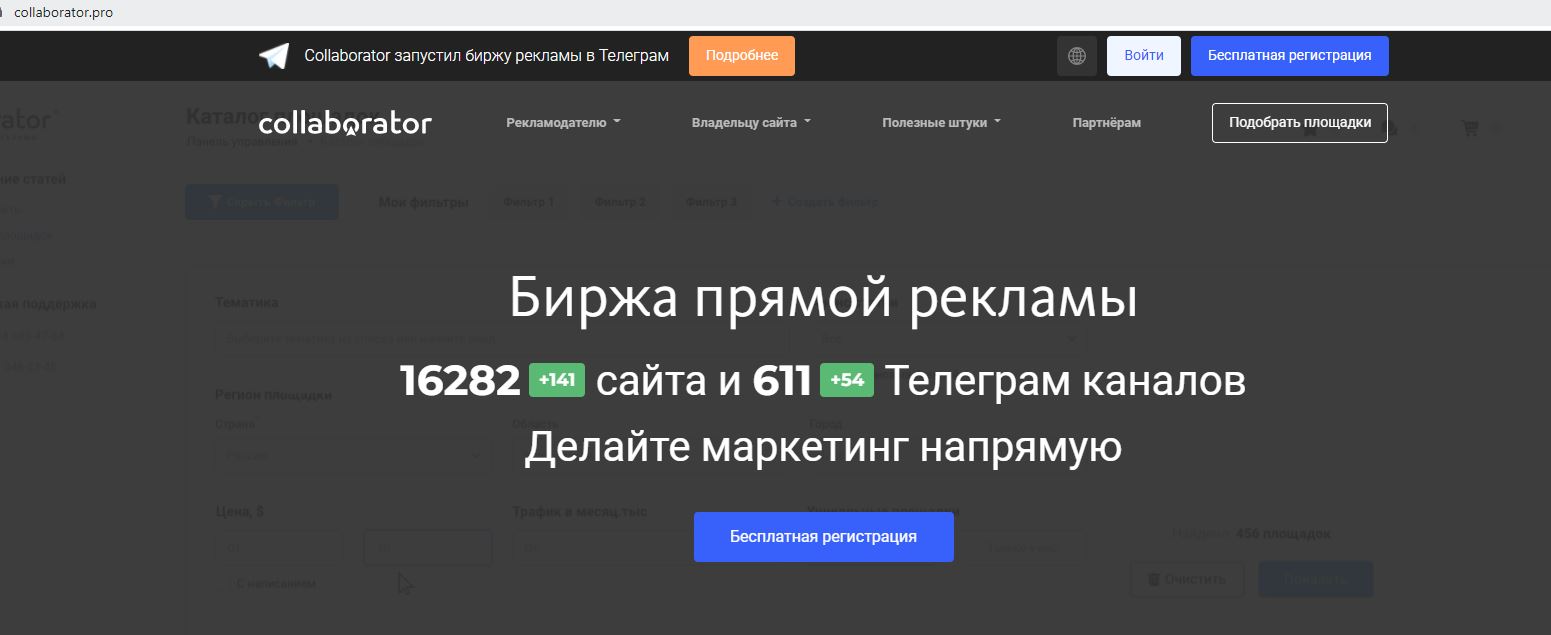Open the language globe selector
The image size is (1551, 635).
click(1077, 56)
